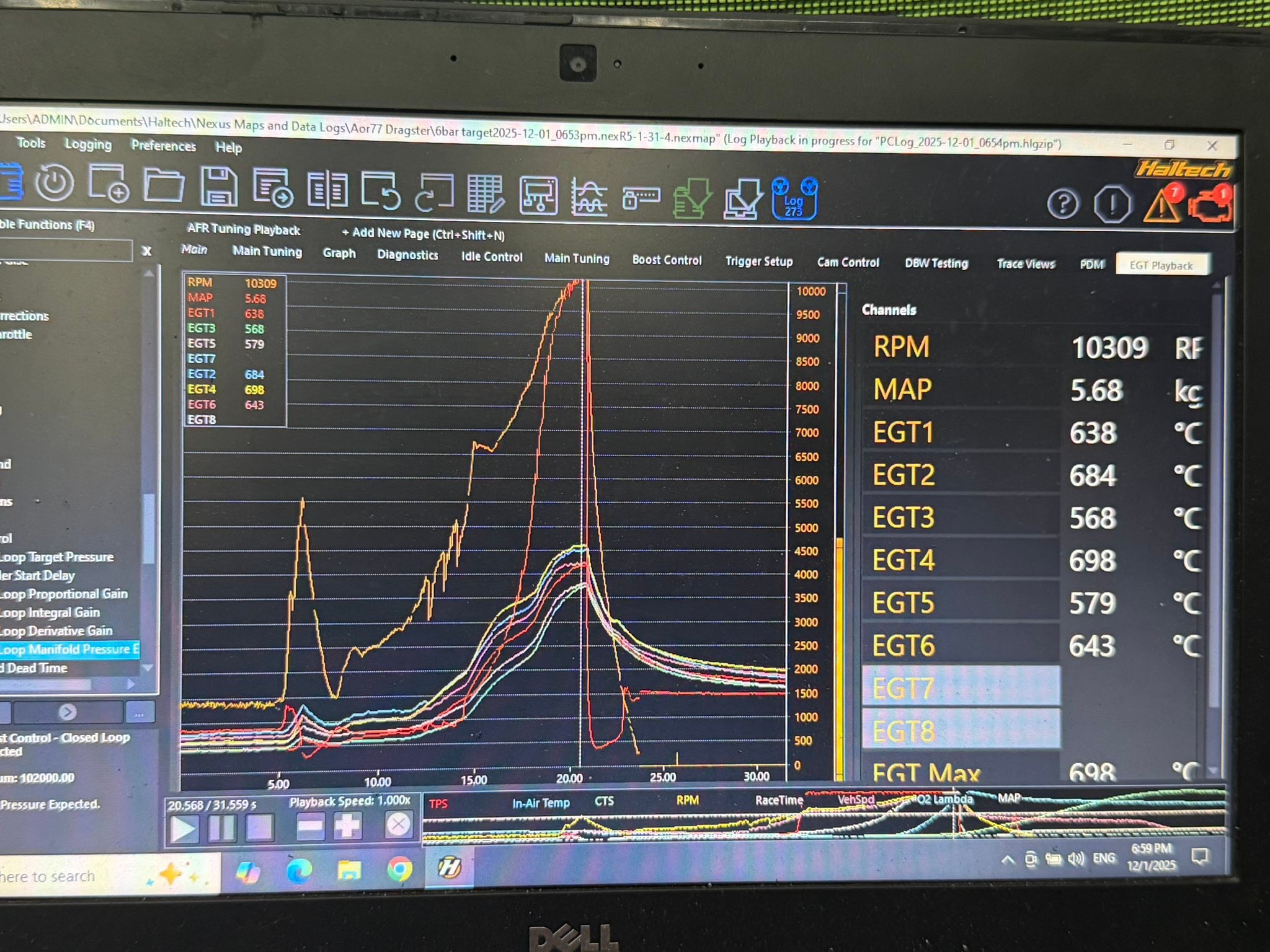This screenshot has width=1270, height=952.
Task: Click the blue Log 273 icon
Action: 794,199
